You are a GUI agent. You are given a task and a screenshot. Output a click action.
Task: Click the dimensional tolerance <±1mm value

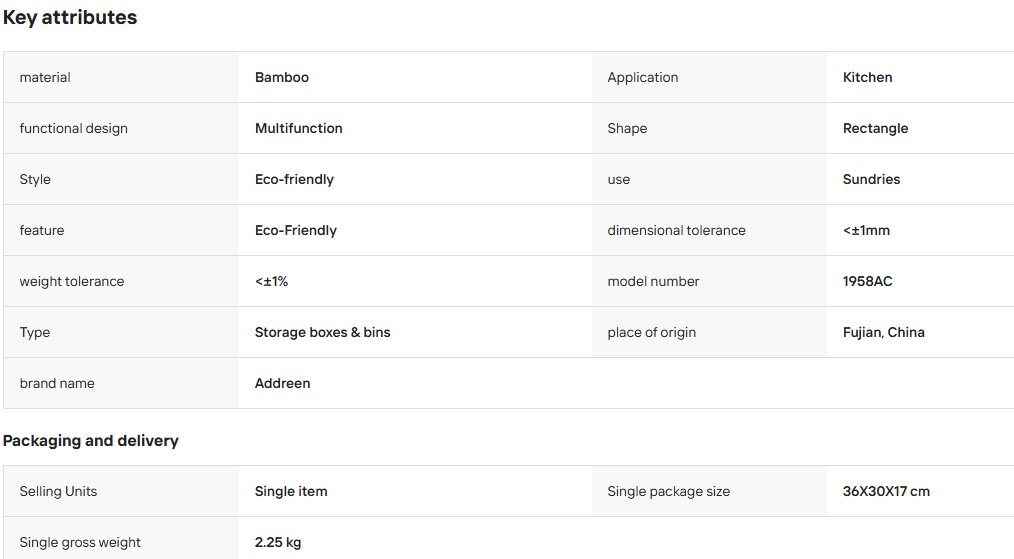(x=866, y=230)
